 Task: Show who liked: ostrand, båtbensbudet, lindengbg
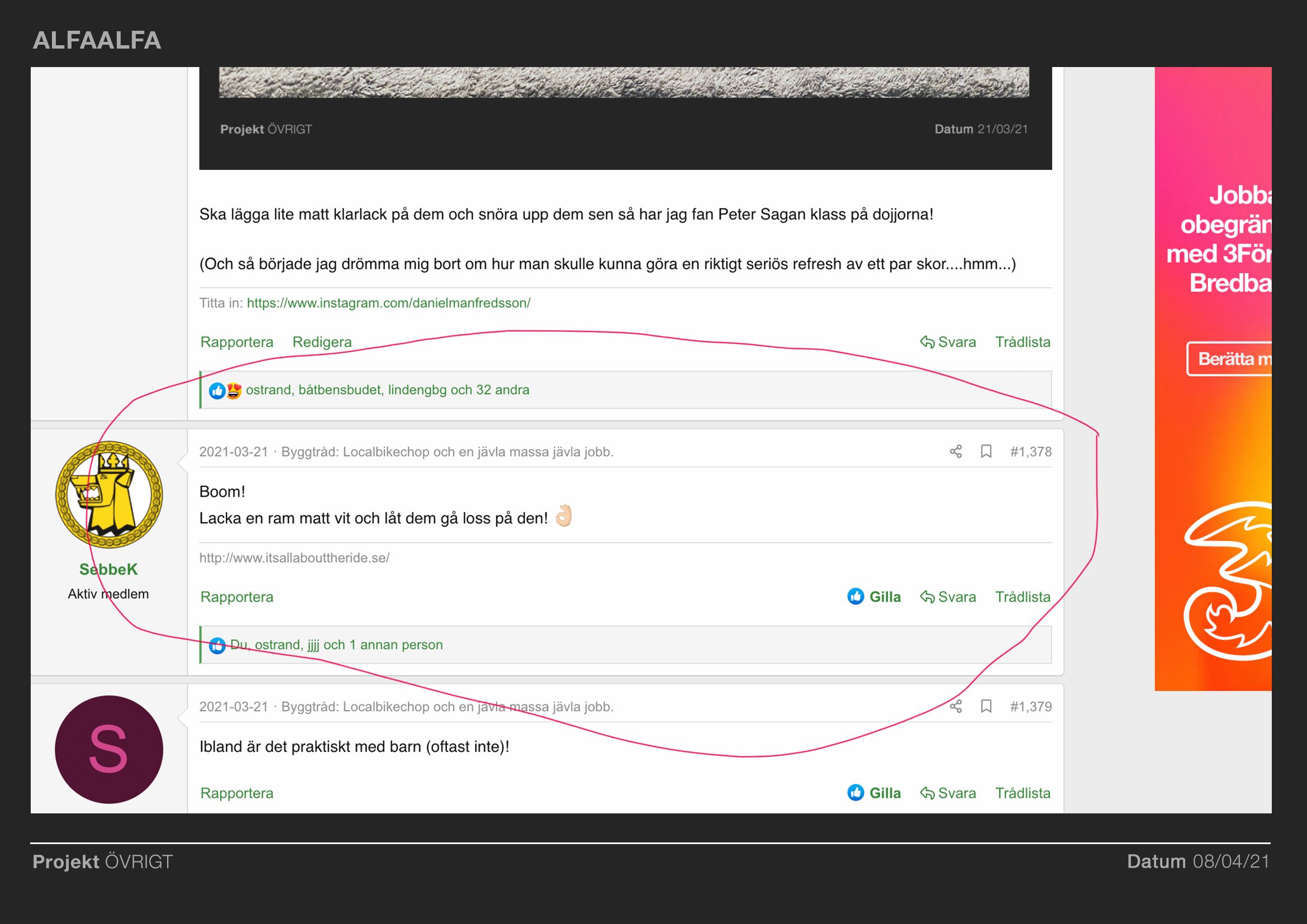(x=387, y=390)
